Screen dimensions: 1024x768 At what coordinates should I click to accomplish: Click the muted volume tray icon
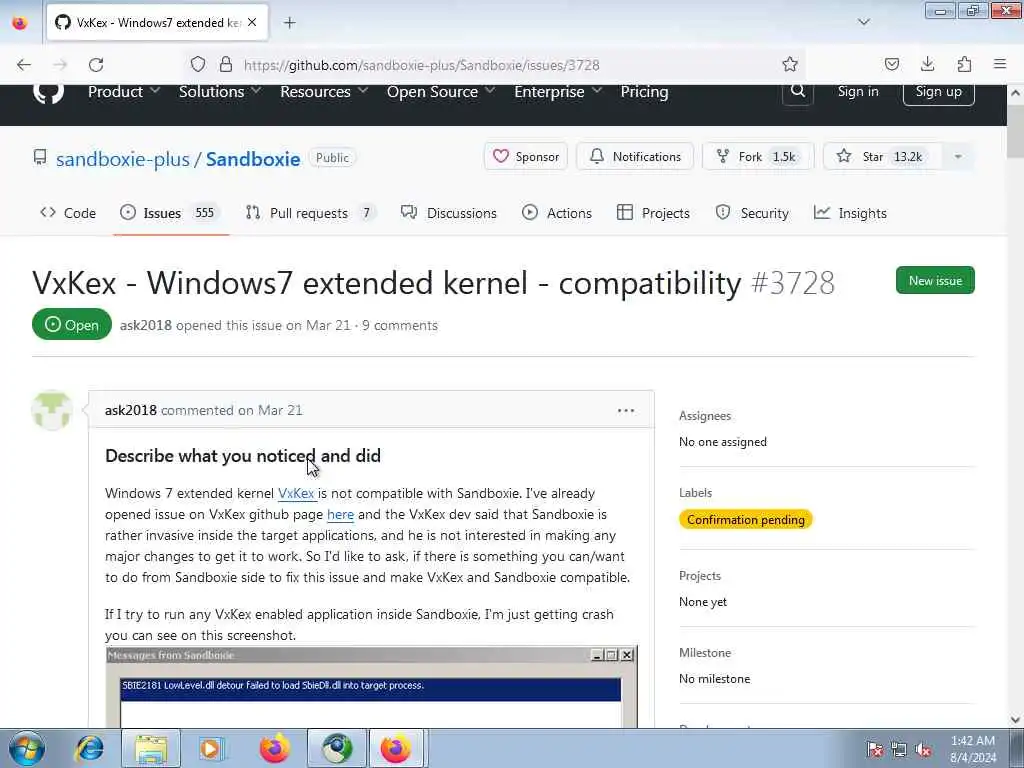[x=923, y=749]
